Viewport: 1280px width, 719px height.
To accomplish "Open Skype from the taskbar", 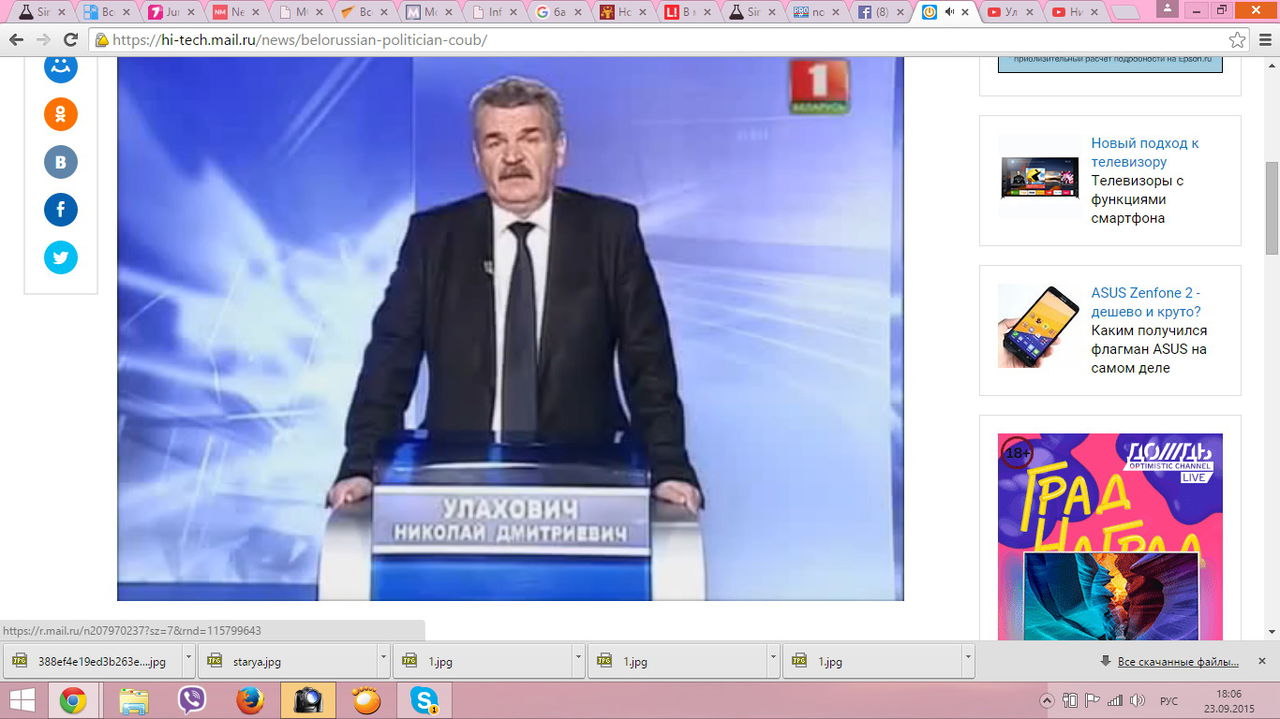I will [424, 700].
